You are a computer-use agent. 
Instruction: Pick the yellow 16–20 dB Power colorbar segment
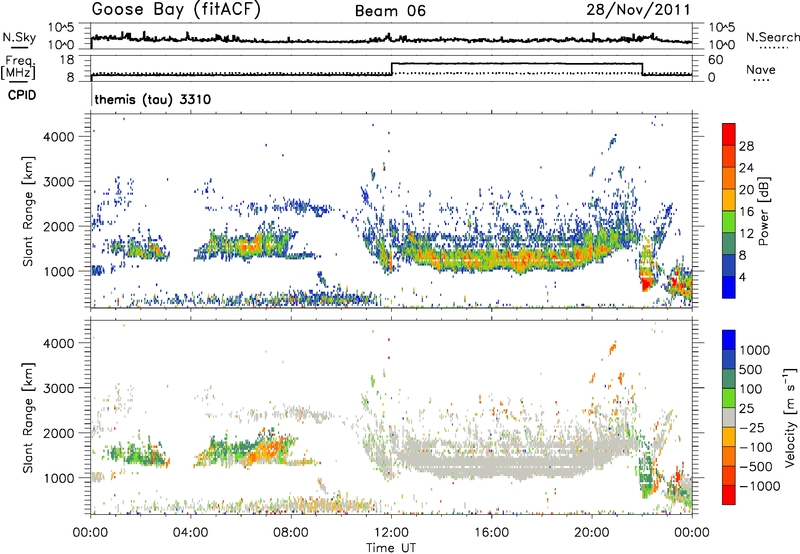[729, 200]
